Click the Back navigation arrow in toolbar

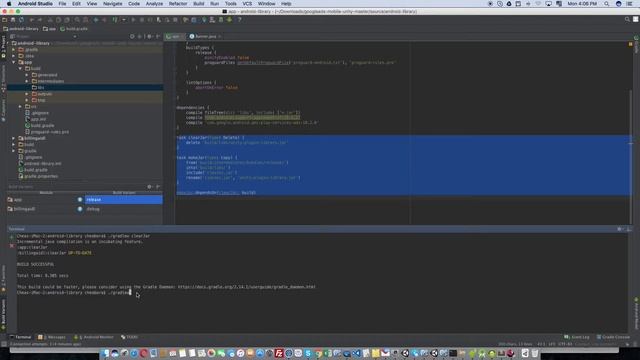coord(96,20)
